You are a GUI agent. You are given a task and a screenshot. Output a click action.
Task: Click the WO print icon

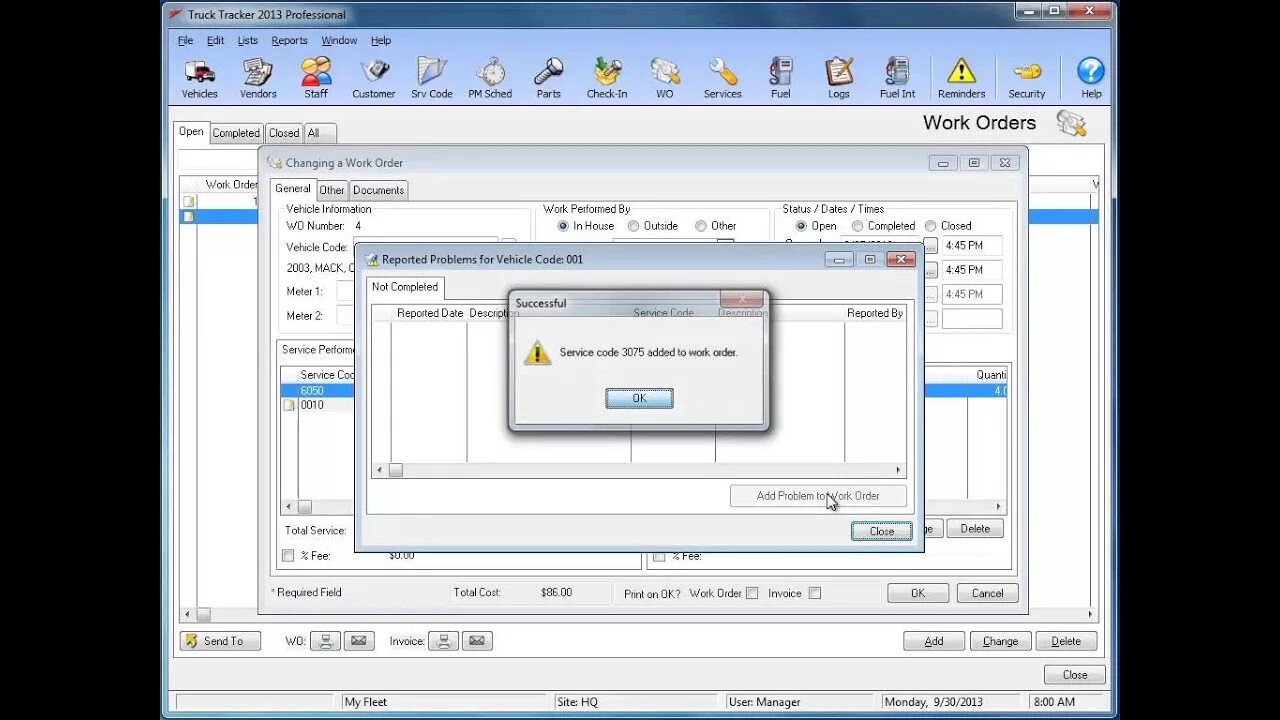(x=325, y=641)
